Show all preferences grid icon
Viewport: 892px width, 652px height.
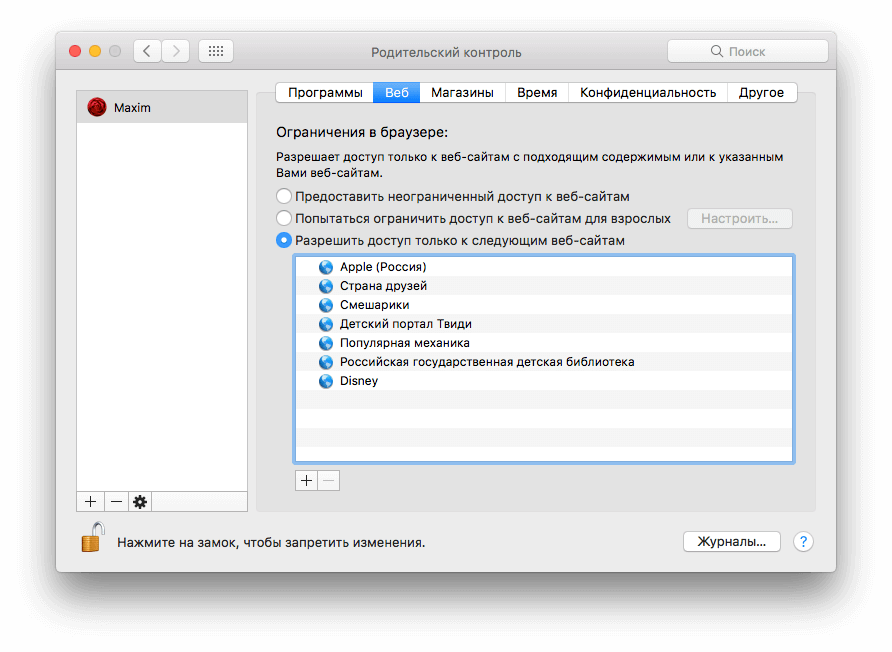216,51
